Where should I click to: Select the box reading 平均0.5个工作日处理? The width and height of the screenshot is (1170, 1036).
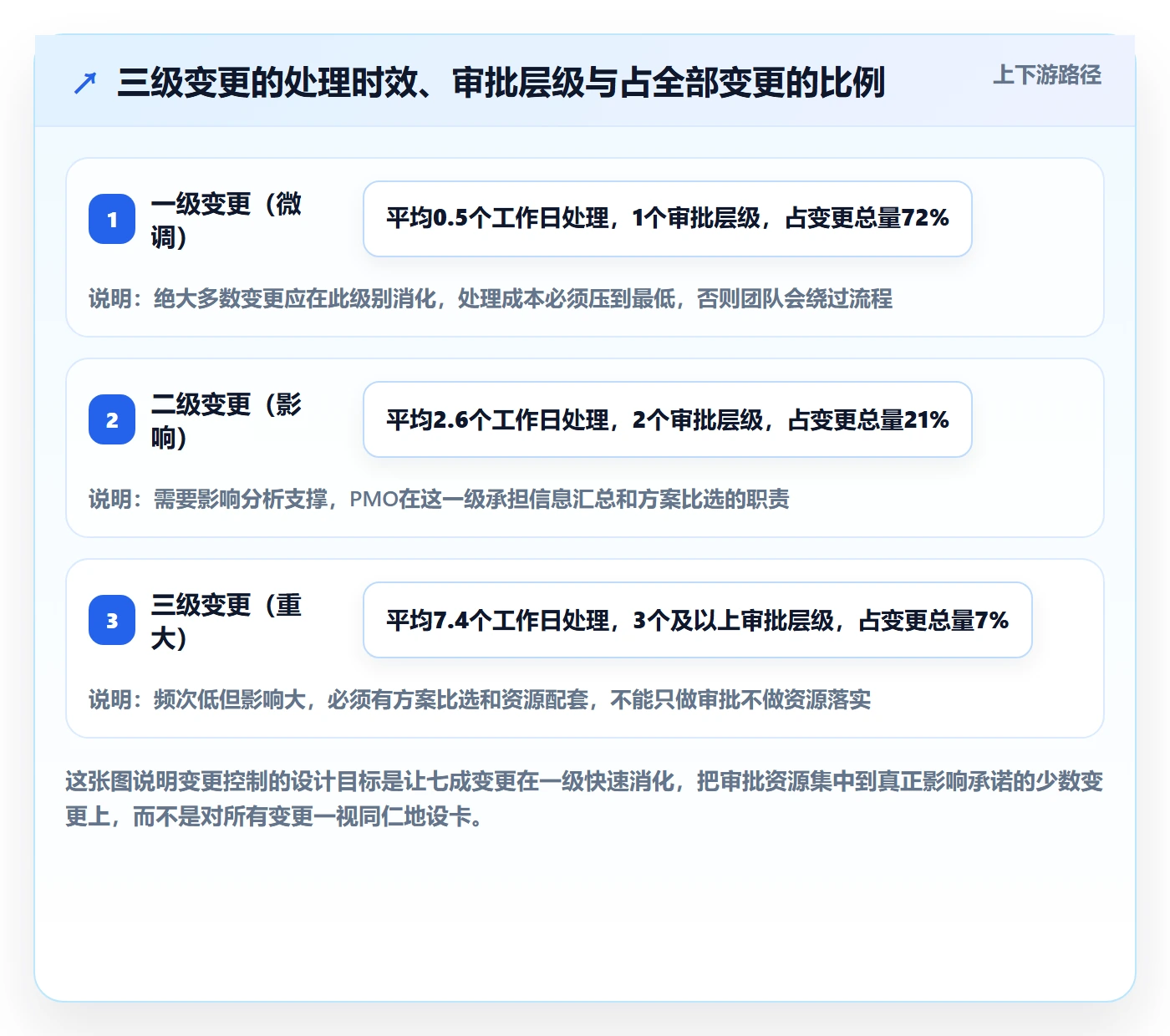pos(668,219)
